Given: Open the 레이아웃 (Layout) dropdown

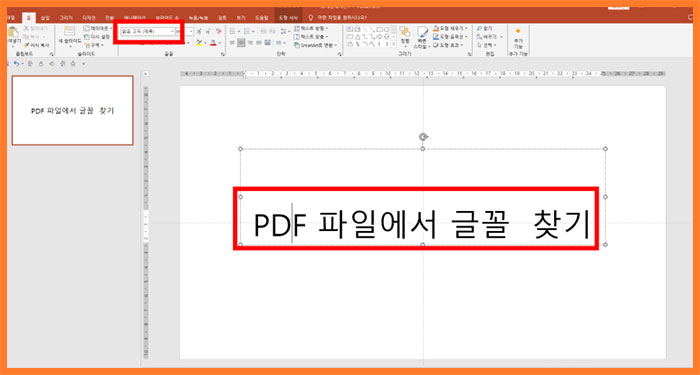Looking at the screenshot, I should point(98,28).
